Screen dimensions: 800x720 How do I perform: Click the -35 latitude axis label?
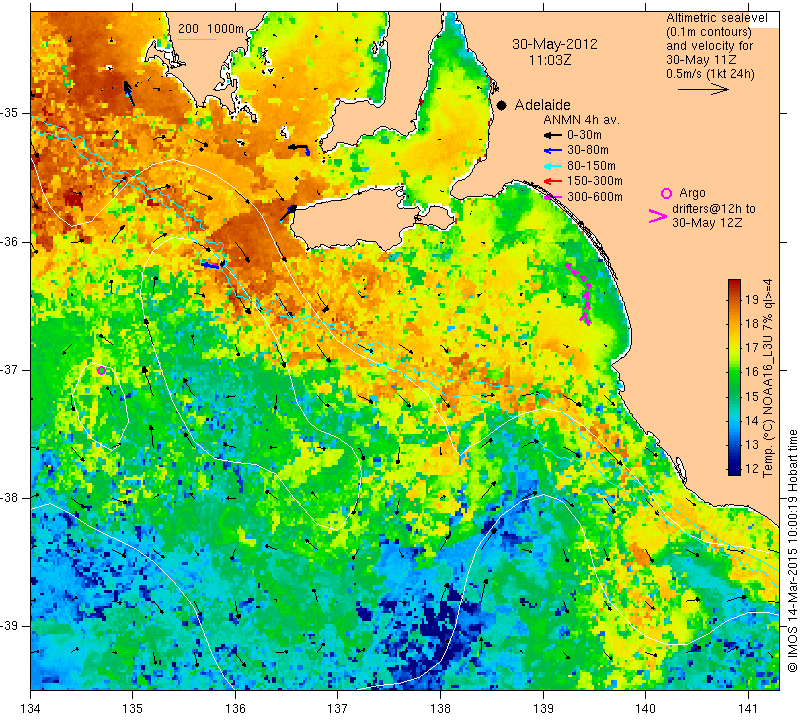coord(10,113)
